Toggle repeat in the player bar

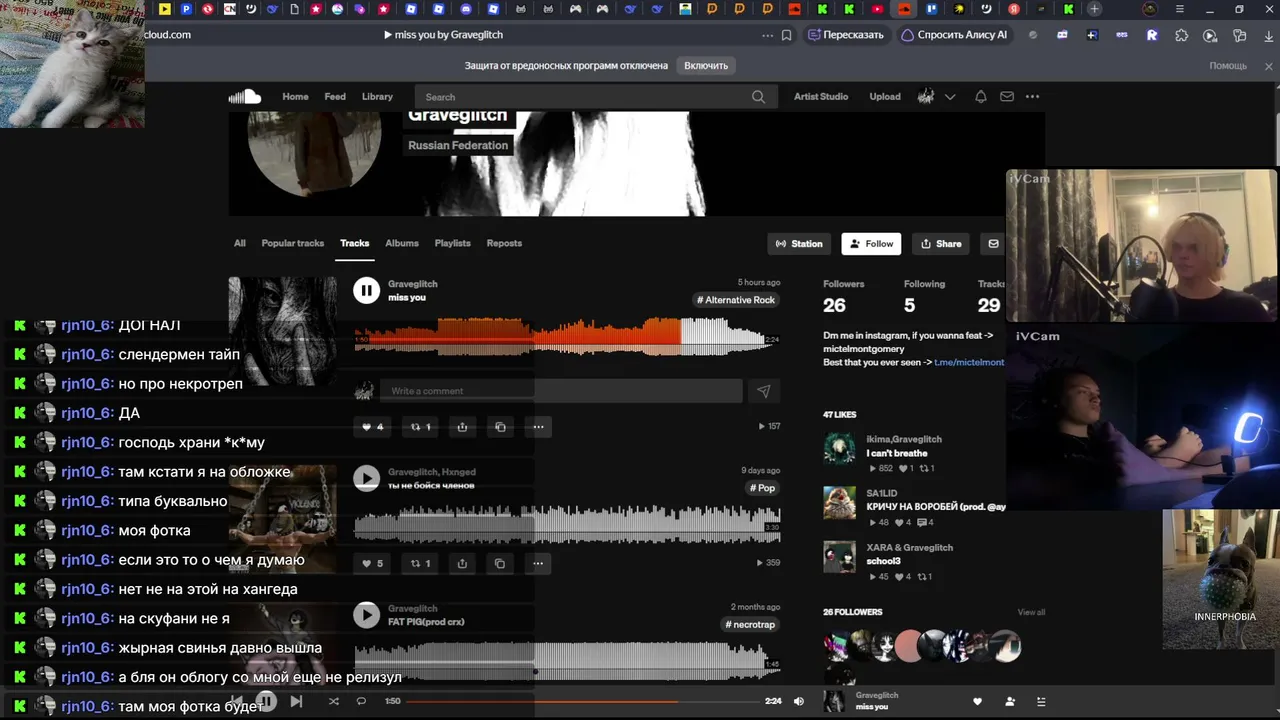362,702
